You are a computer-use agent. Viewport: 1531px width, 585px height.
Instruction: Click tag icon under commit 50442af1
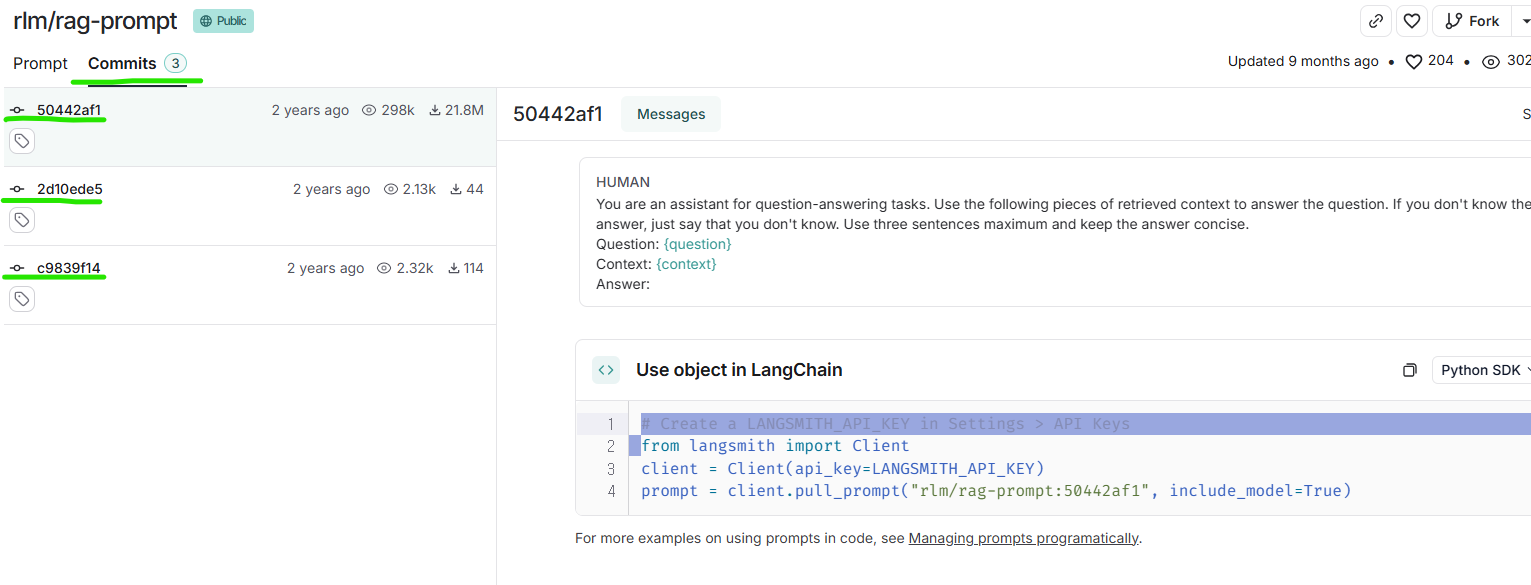click(x=22, y=141)
